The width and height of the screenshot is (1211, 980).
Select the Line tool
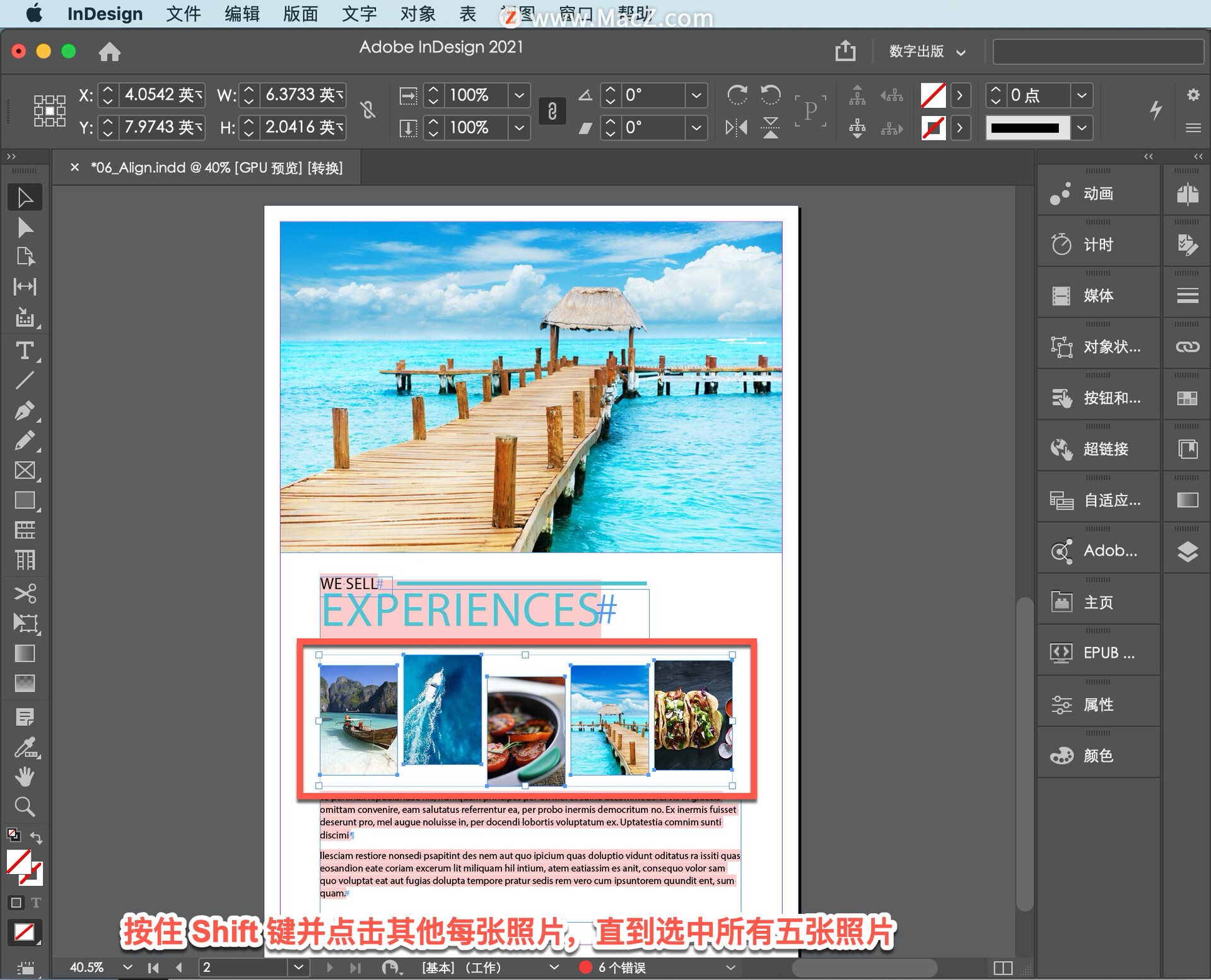point(25,380)
